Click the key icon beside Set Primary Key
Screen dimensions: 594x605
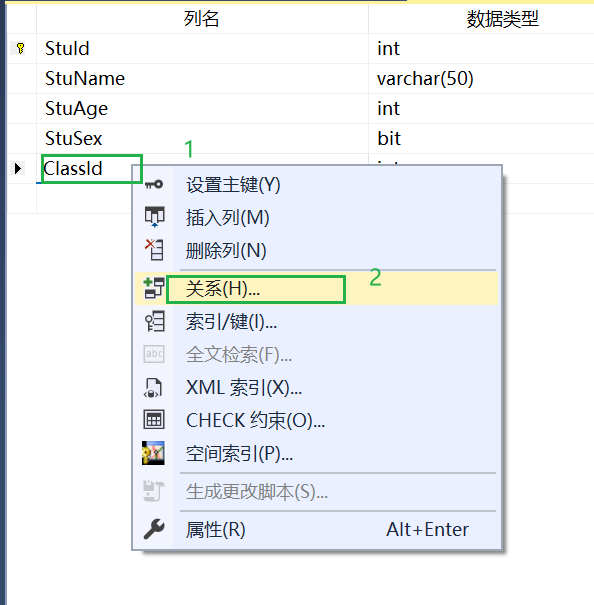154,184
